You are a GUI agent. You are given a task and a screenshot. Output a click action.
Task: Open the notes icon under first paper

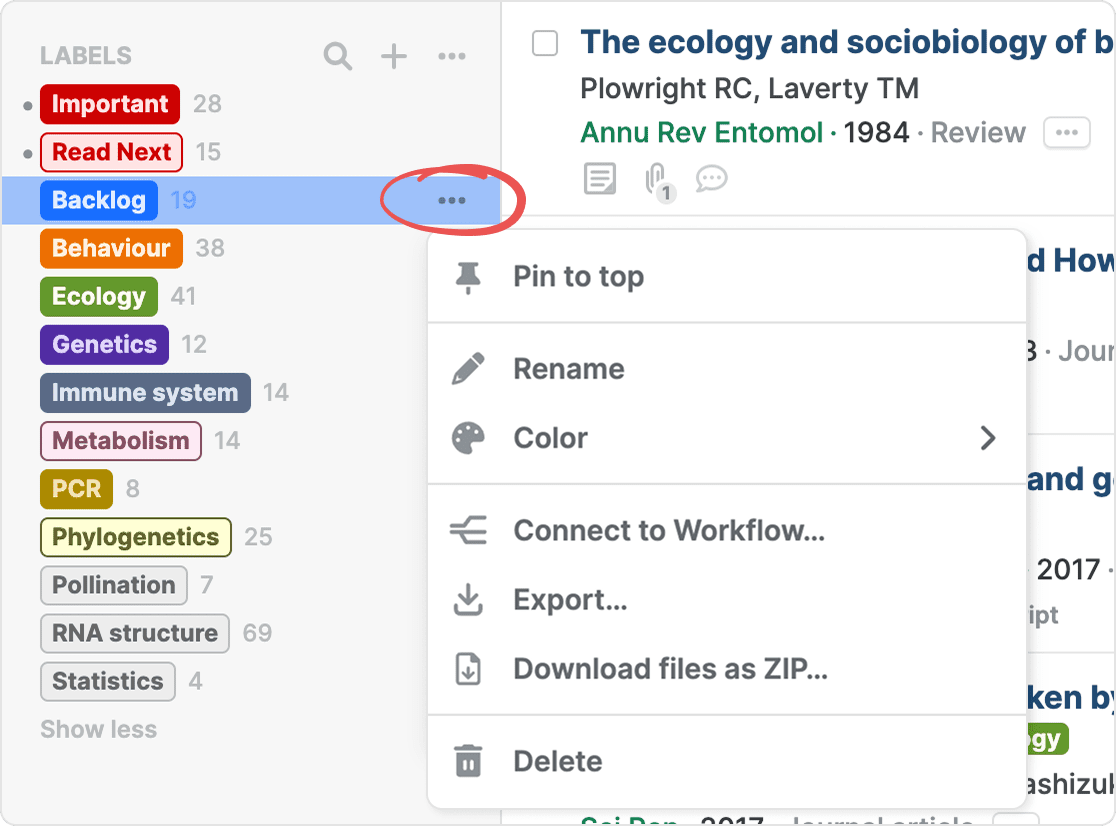click(x=600, y=180)
